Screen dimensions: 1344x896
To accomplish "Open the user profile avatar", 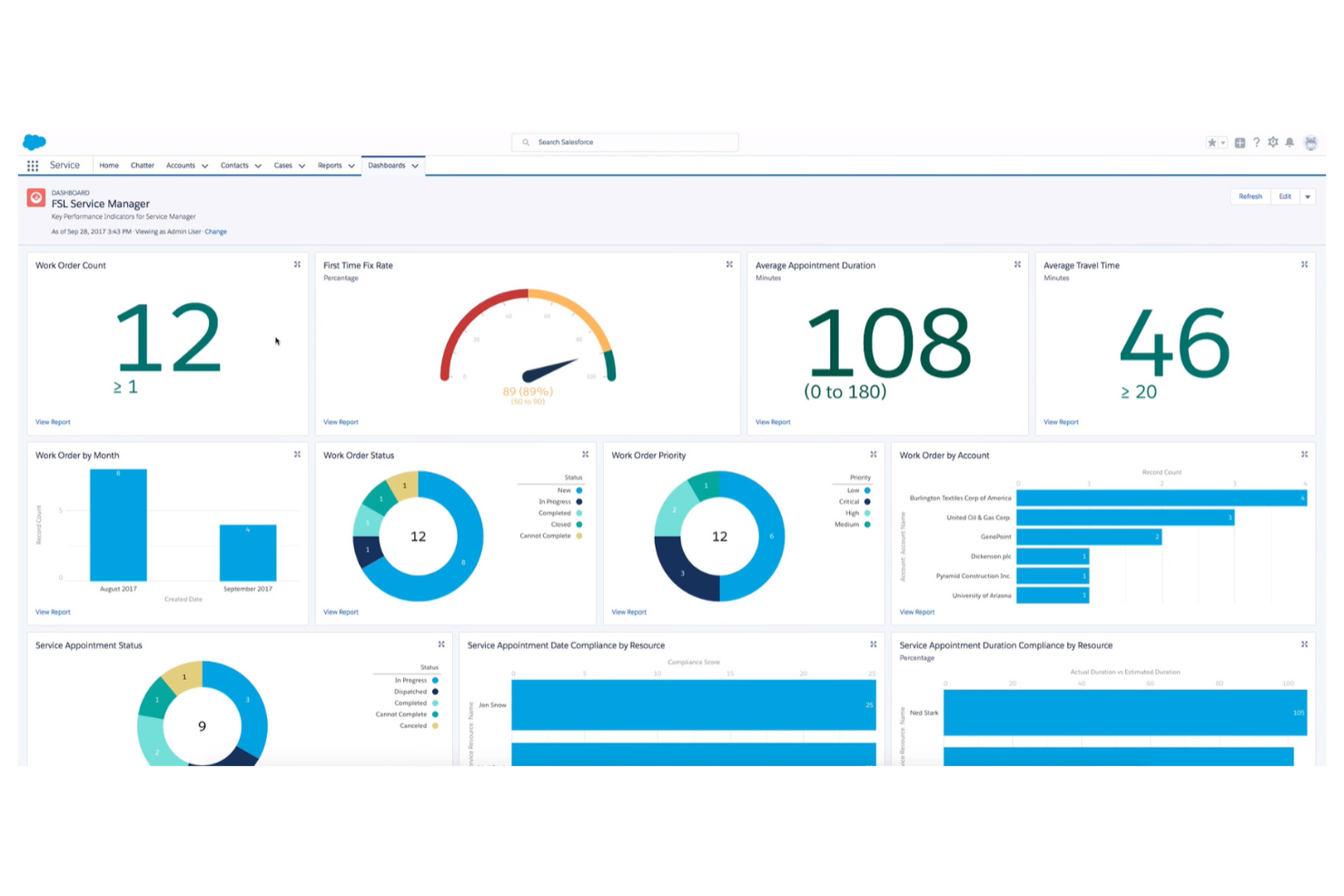I will tap(1310, 142).
